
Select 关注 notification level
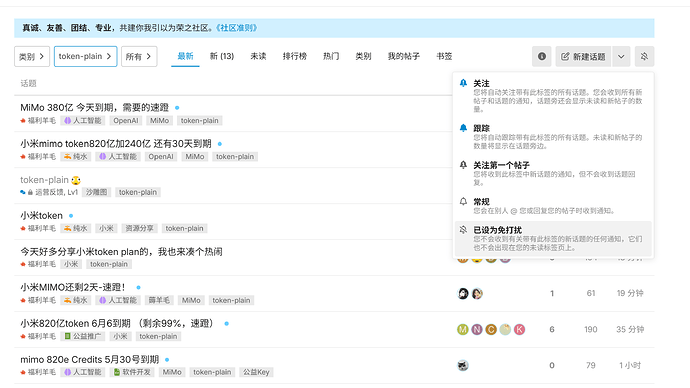(553, 95)
